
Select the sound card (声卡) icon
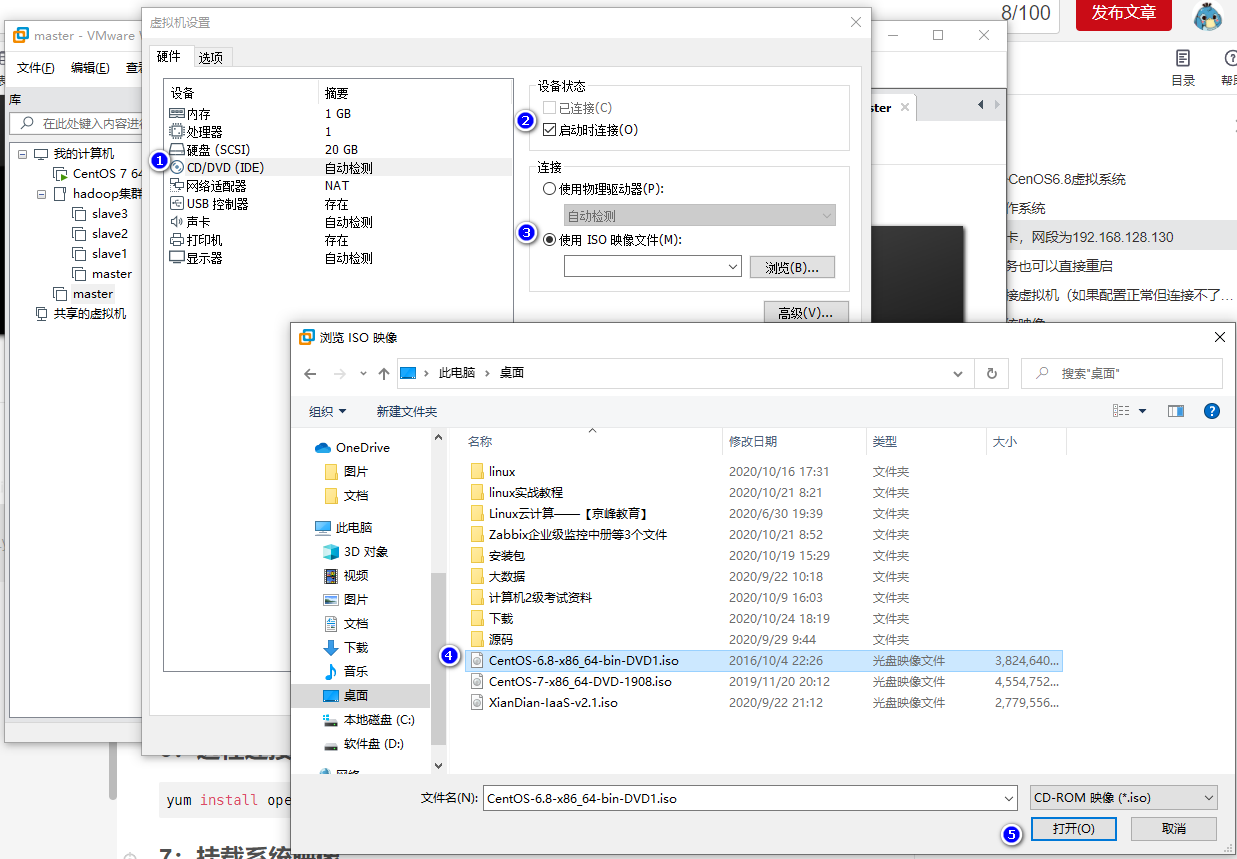tap(177, 221)
